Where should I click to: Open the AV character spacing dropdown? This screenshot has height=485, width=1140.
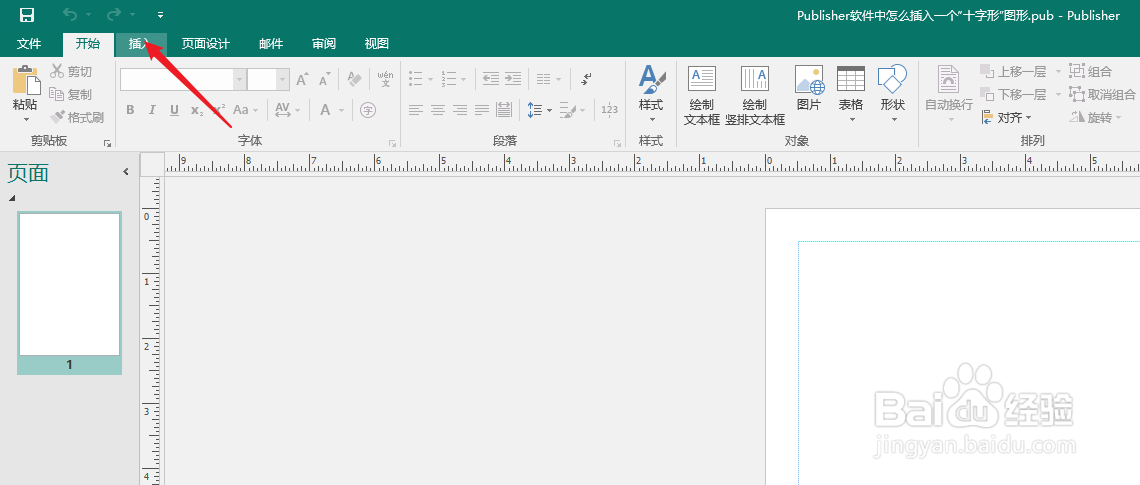point(286,110)
